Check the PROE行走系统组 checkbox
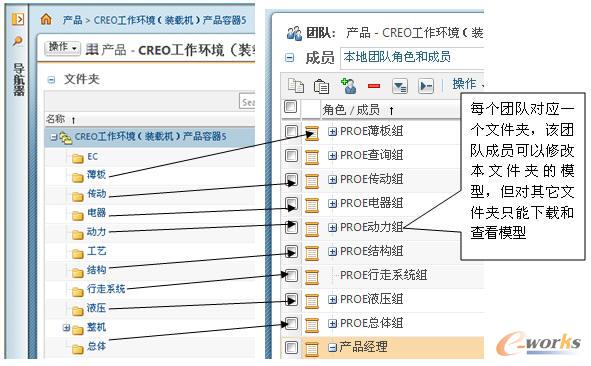 point(291,276)
